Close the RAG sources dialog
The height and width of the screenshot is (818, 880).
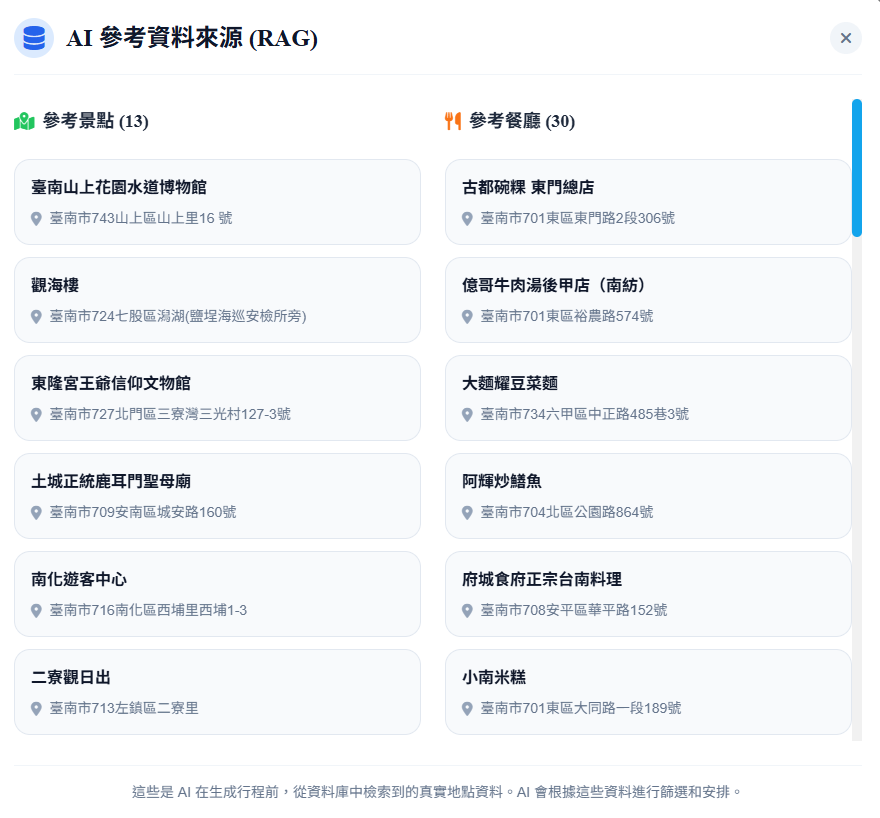click(845, 38)
